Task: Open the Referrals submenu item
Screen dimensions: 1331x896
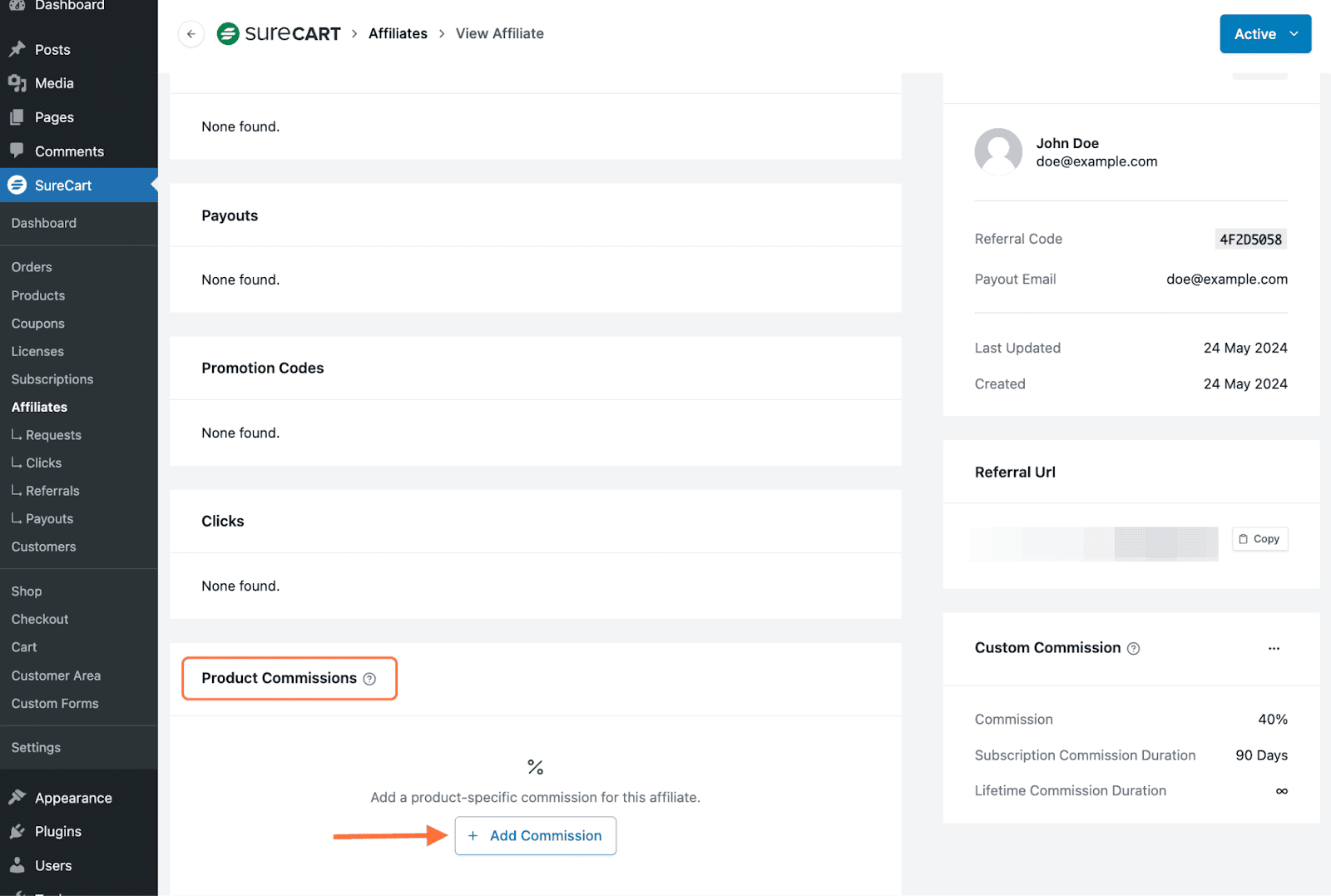Action: point(52,491)
